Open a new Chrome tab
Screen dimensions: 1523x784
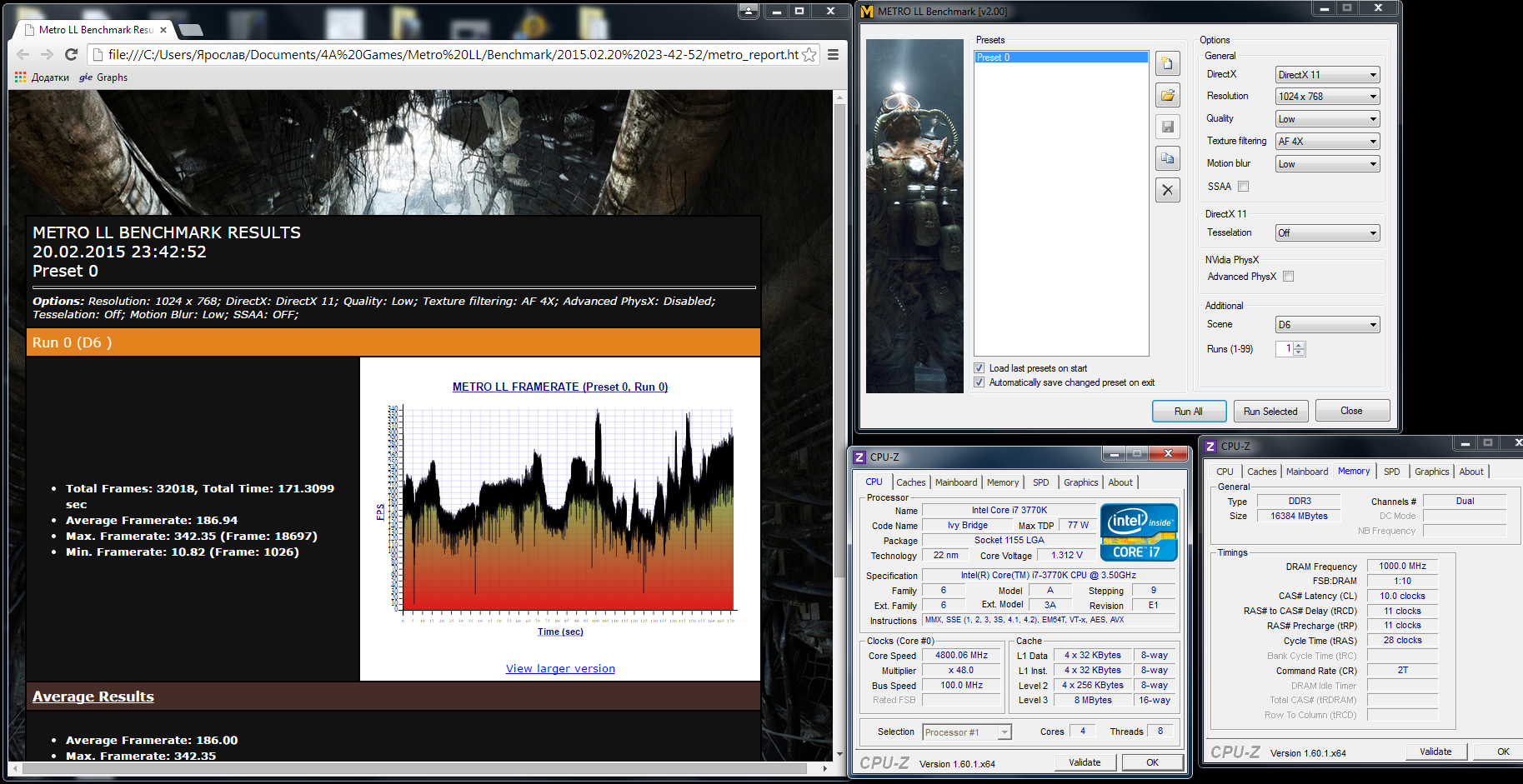(x=191, y=30)
